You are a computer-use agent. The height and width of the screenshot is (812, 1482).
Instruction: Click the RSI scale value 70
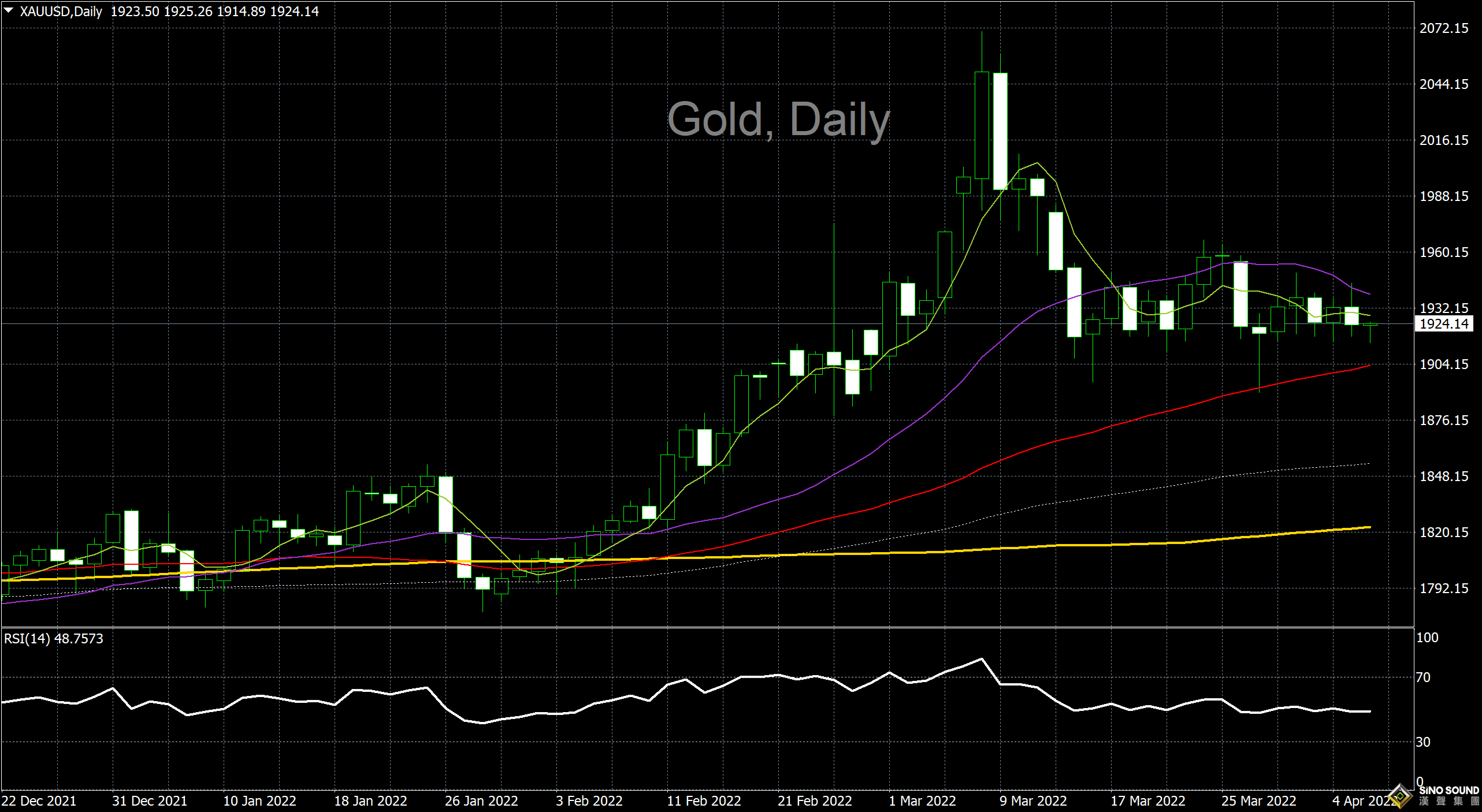(1423, 677)
